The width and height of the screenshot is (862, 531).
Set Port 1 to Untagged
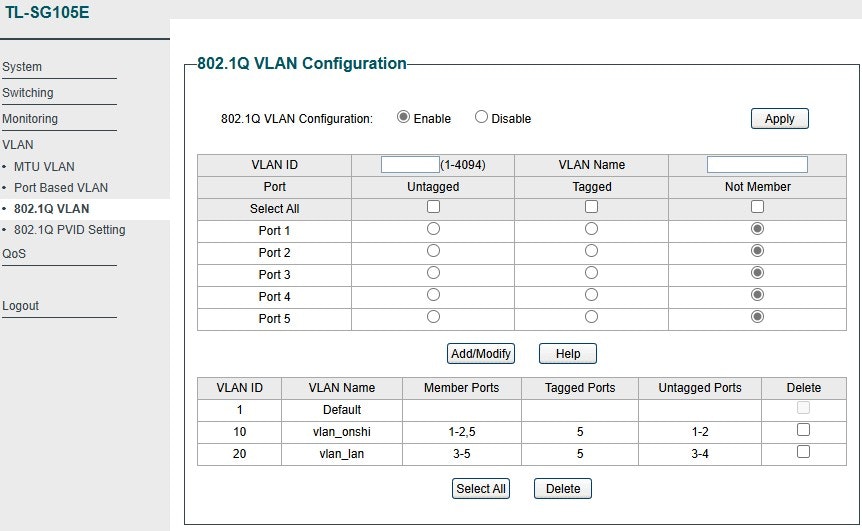433,229
